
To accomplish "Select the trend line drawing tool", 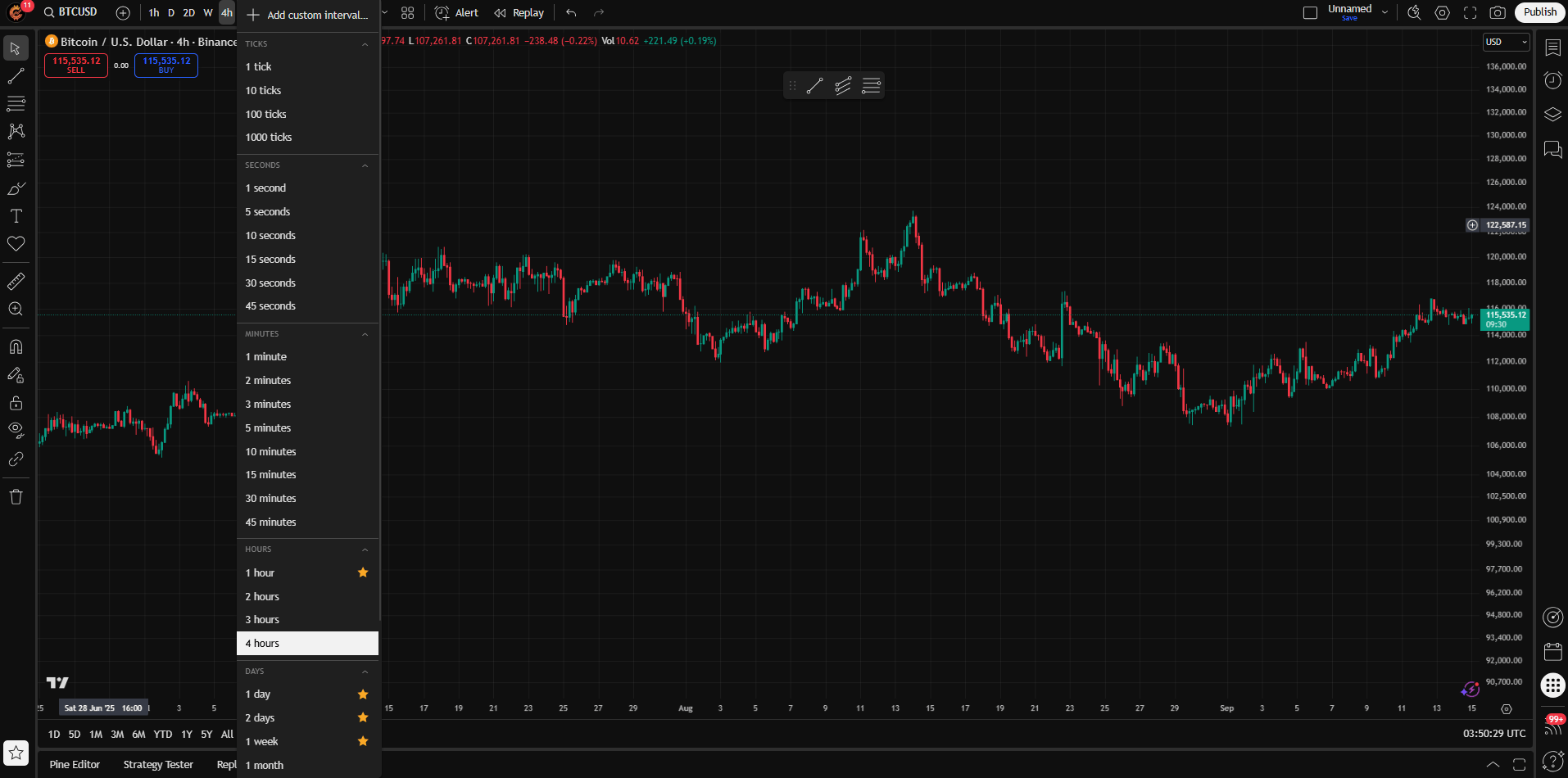I will 16,76.
